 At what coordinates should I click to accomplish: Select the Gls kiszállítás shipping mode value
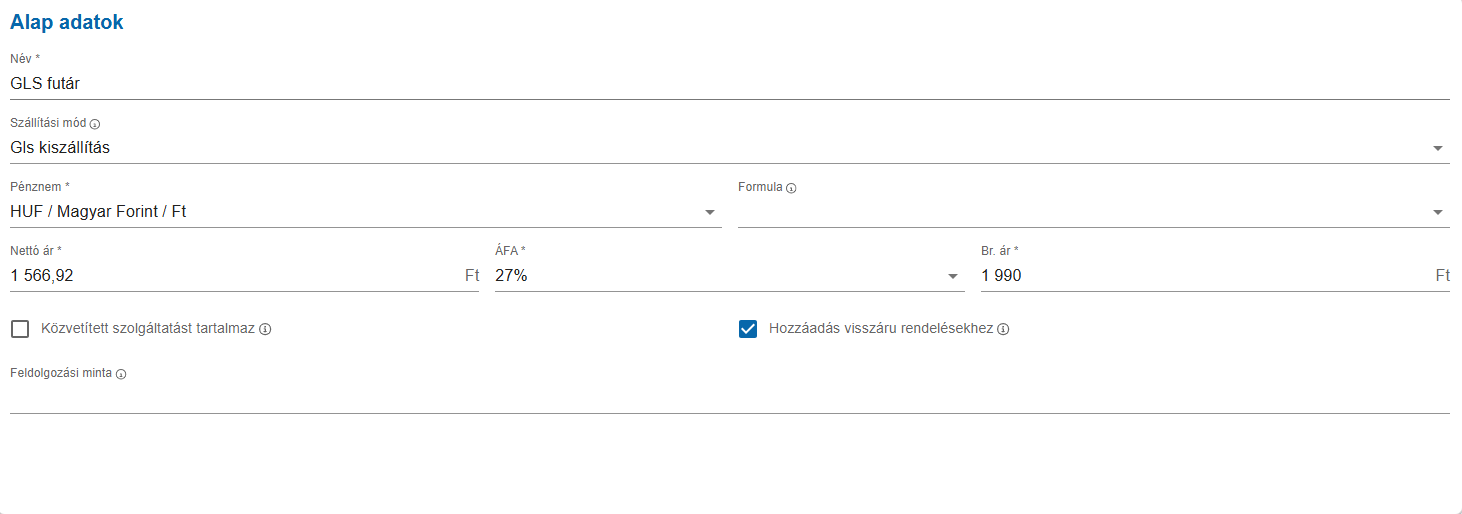(60, 148)
